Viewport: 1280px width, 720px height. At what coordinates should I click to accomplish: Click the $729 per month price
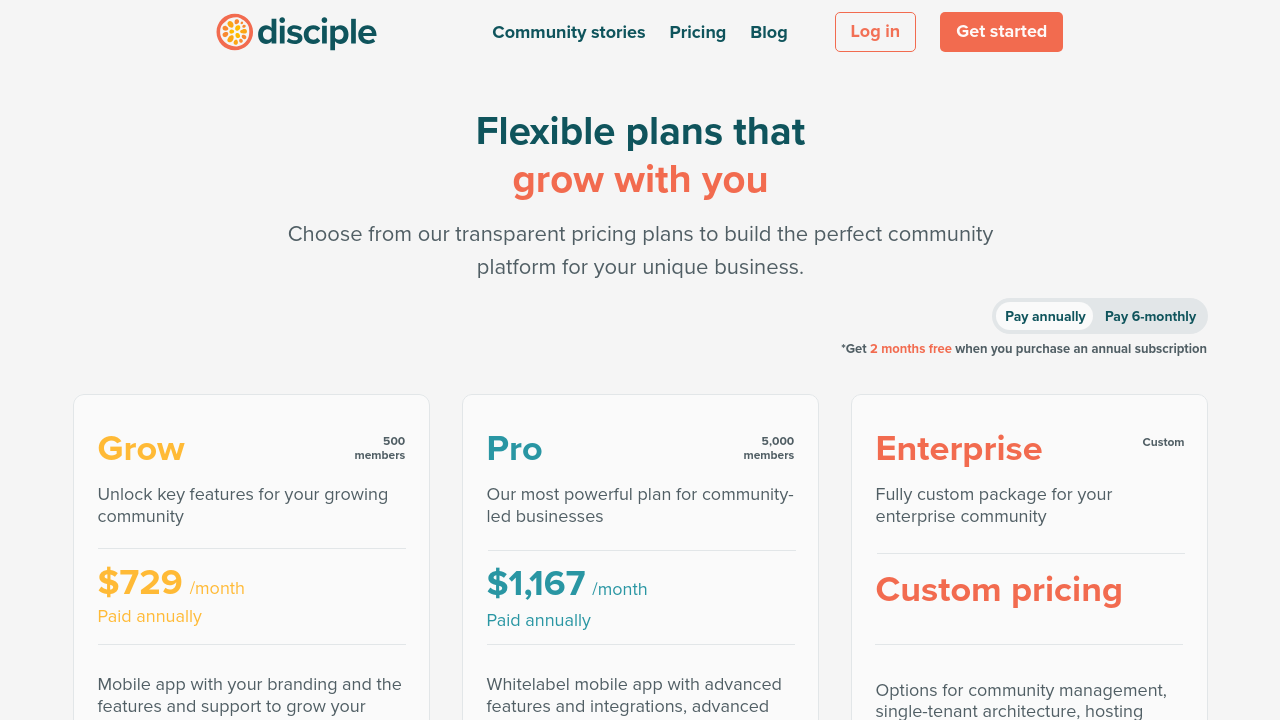(140, 582)
